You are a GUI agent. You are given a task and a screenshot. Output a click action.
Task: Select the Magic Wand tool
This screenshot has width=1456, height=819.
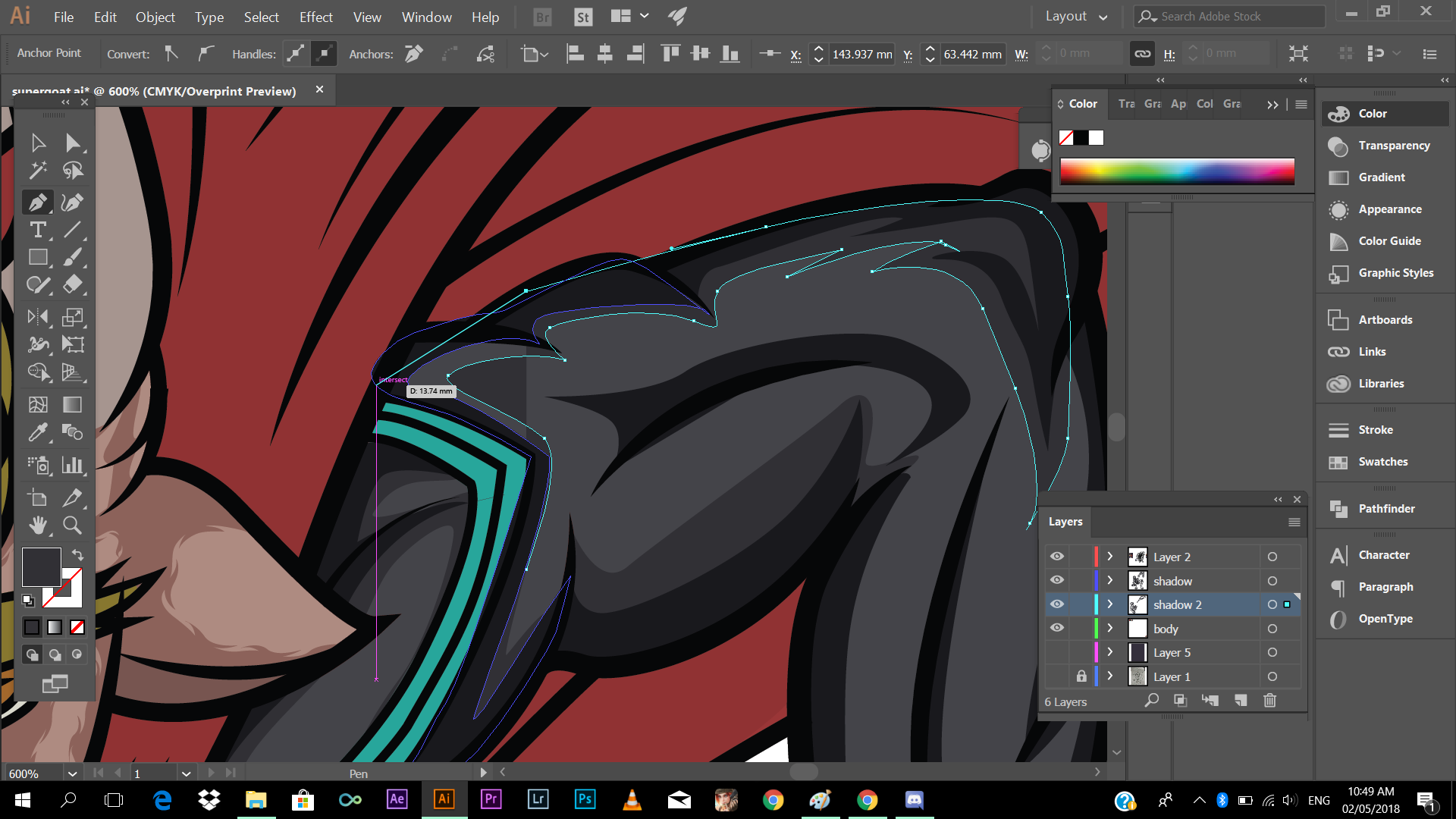38,171
